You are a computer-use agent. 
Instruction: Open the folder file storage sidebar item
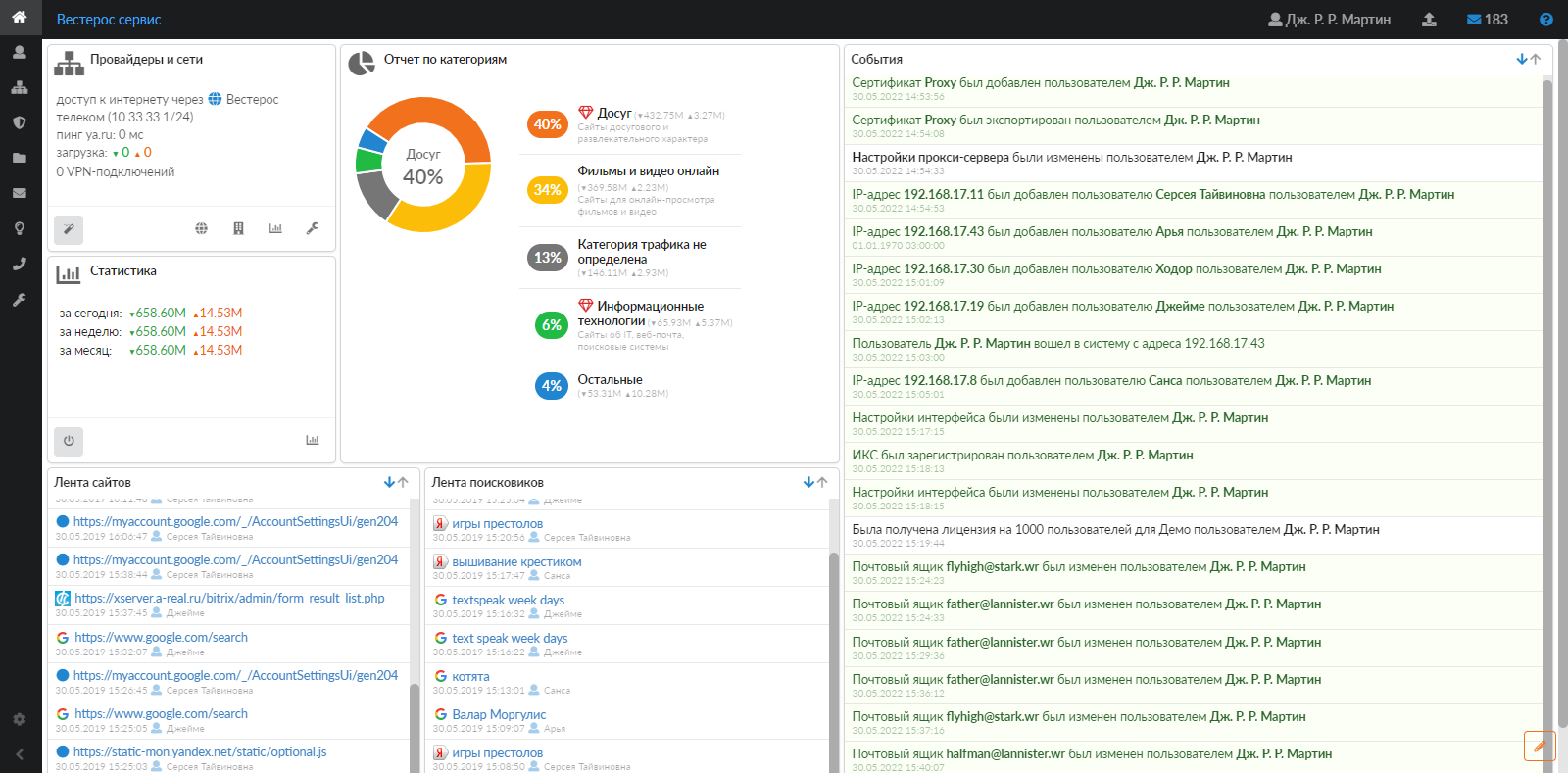[19, 158]
